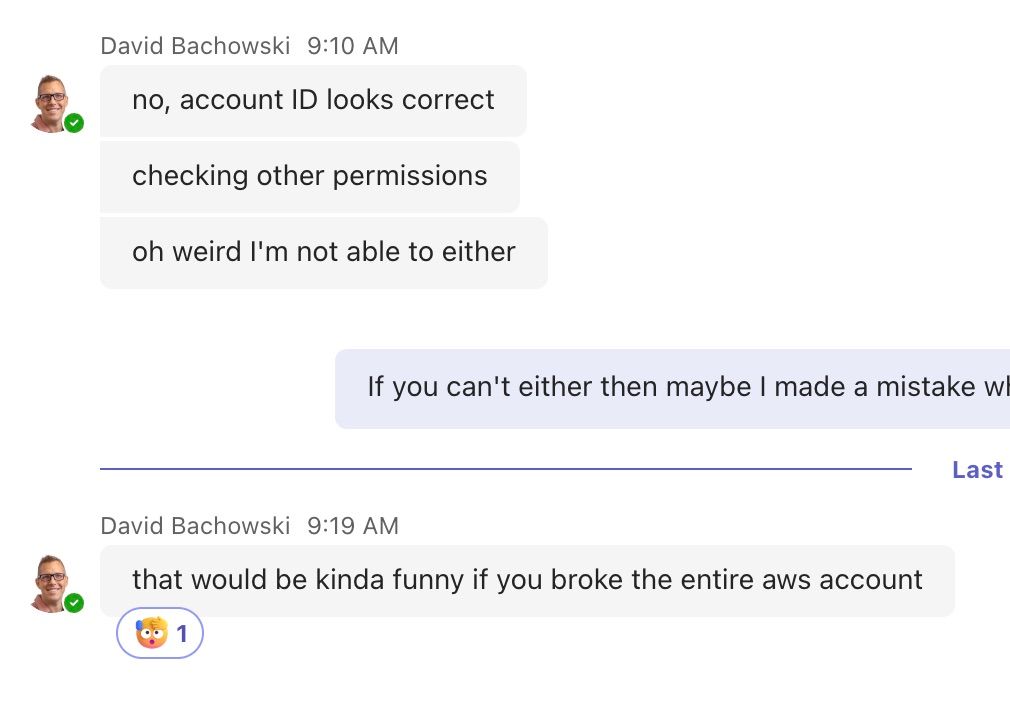
Task: Toggle the reaction pill under the aws message
Action: pos(160,634)
